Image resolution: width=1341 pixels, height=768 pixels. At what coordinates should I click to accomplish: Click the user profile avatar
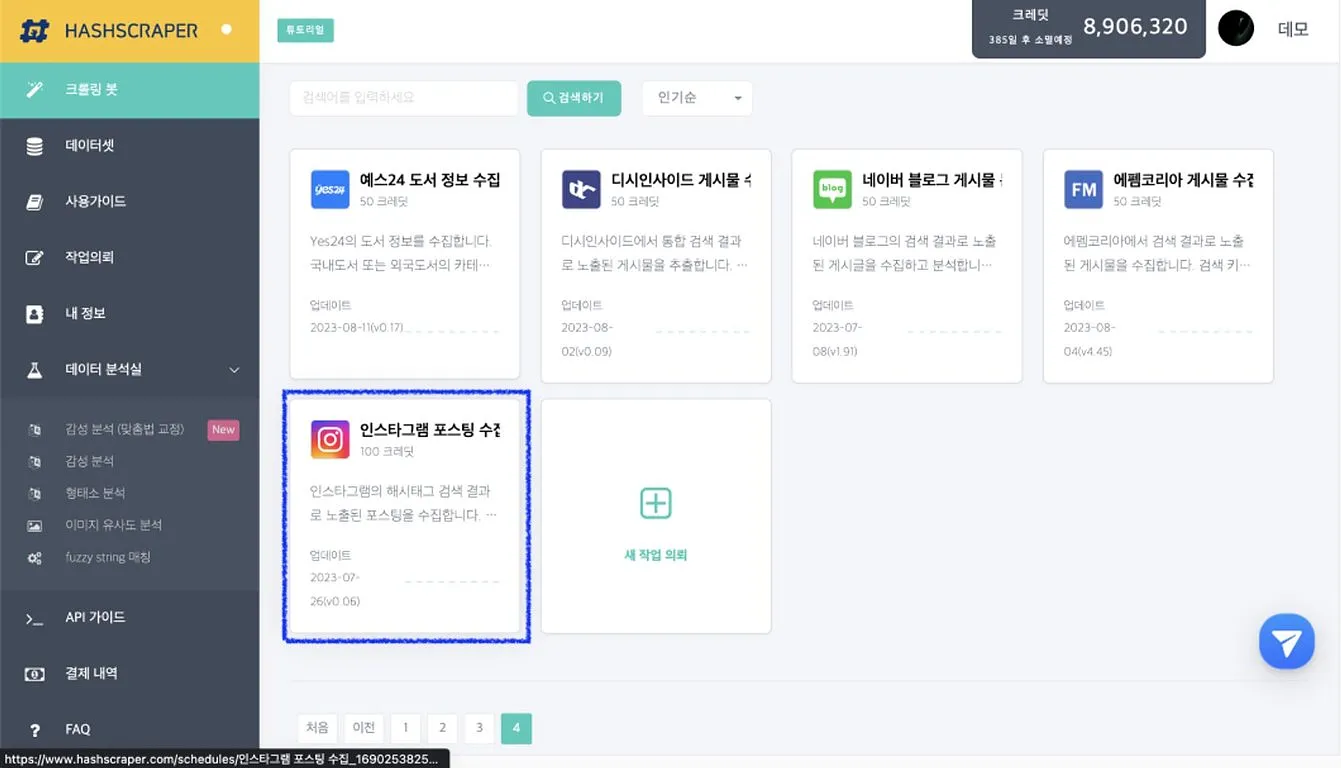tap(1236, 28)
